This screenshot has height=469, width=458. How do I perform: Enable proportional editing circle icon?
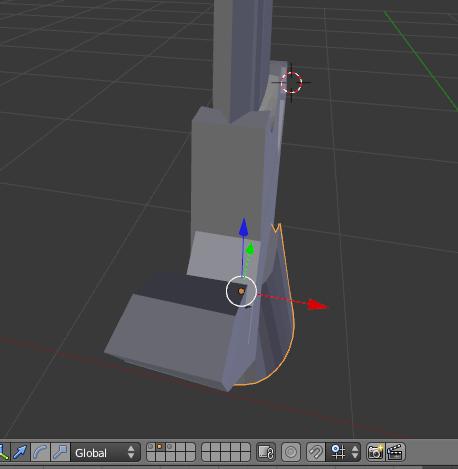(291, 453)
